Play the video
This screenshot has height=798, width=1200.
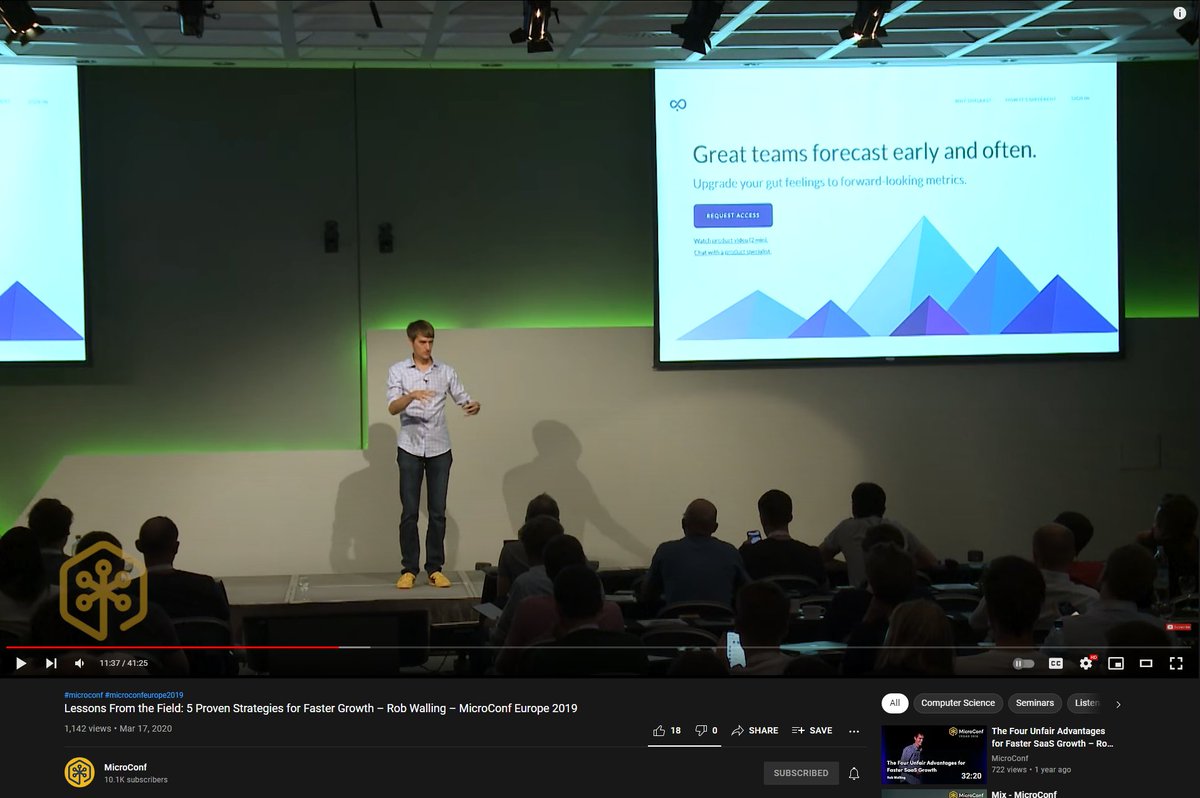(20, 663)
